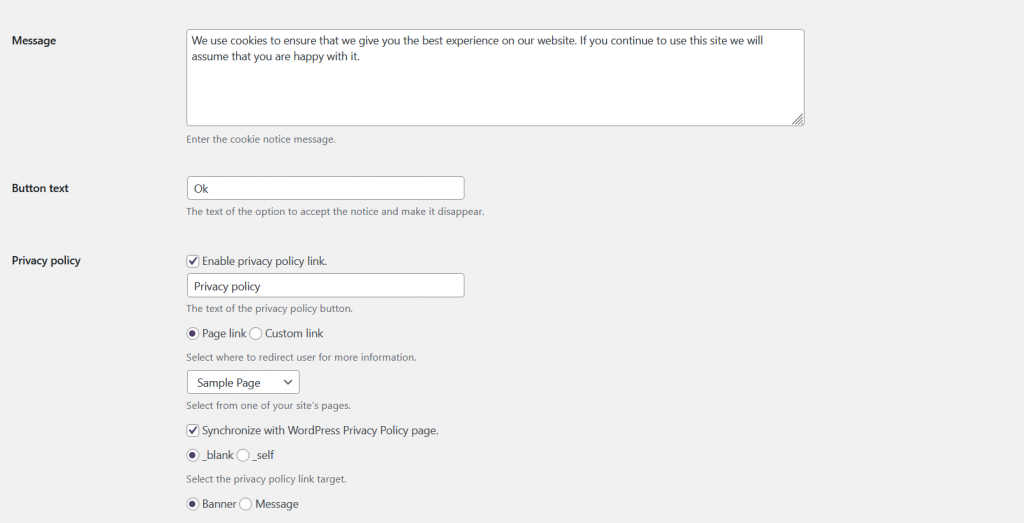Open the Sample Page dropdown
Image resolution: width=1024 pixels, height=523 pixels.
point(243,383)
